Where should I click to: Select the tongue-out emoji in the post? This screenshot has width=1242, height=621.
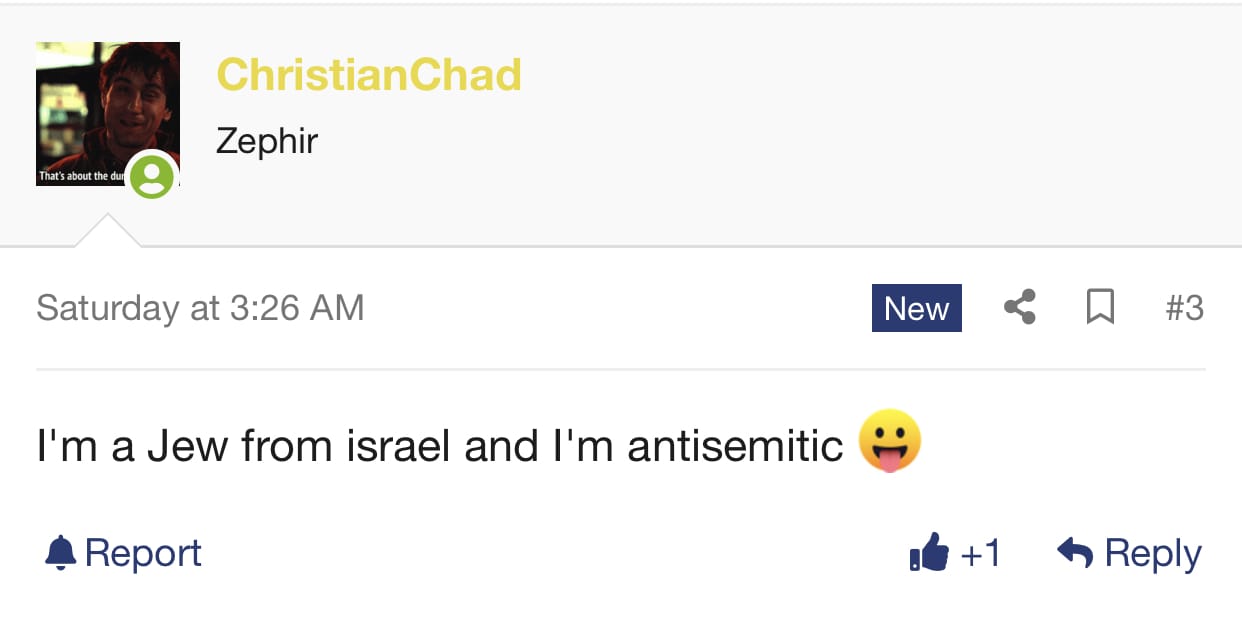click(x=889, y=441)
